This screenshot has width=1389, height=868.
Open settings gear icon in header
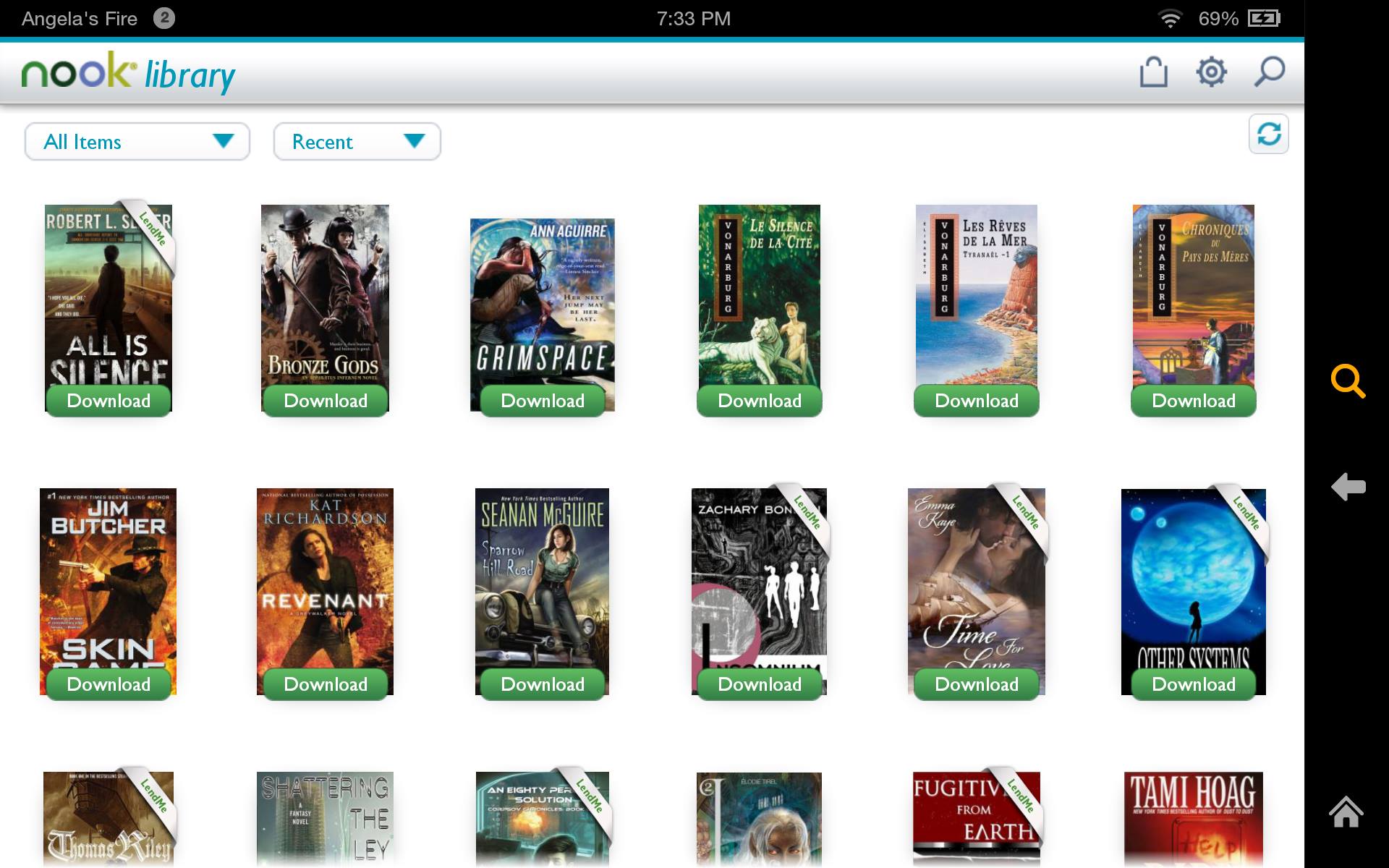point(1211,72)
